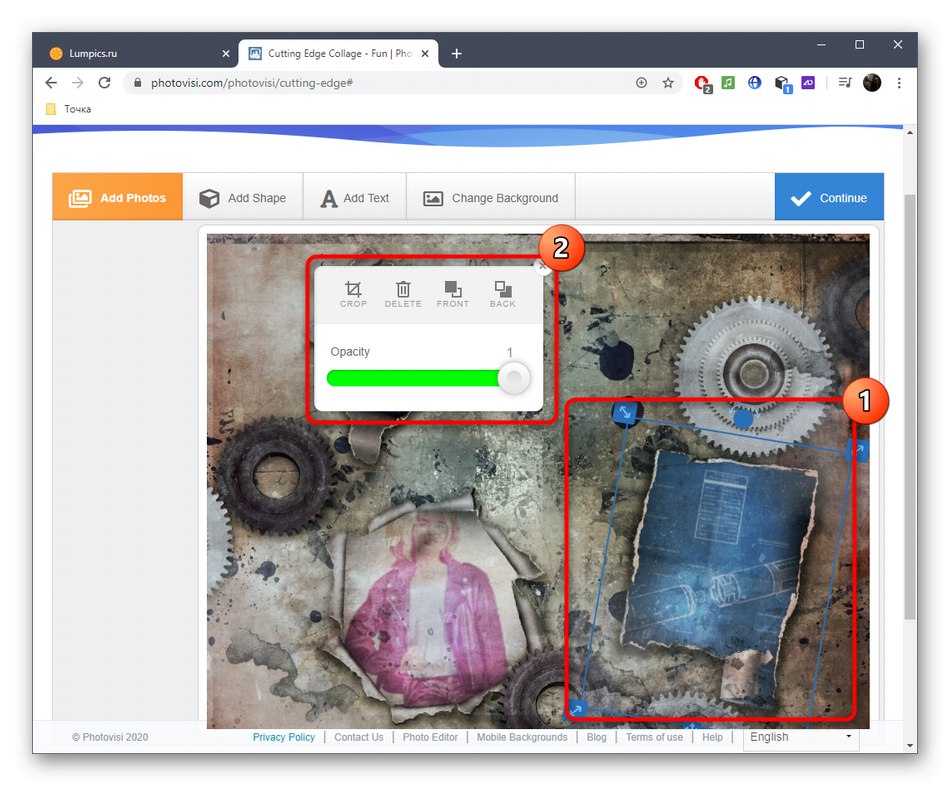Click the green music note extension
The width and height of the screenshot is (950, 786).
pyautogui.click(x=728, y=82)
